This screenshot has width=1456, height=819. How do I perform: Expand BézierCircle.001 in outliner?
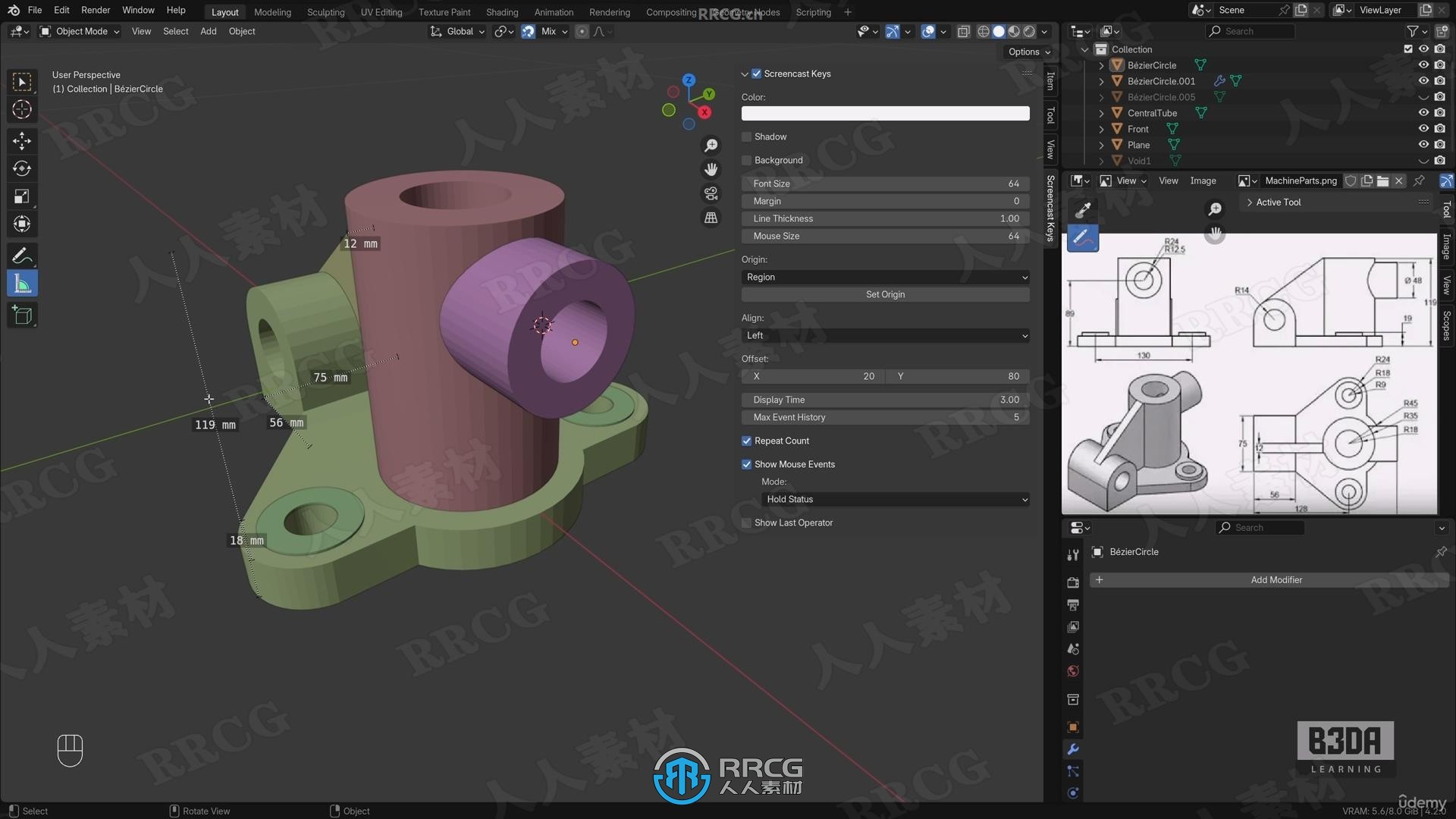pyautogui.click(x=1101, y=81)
